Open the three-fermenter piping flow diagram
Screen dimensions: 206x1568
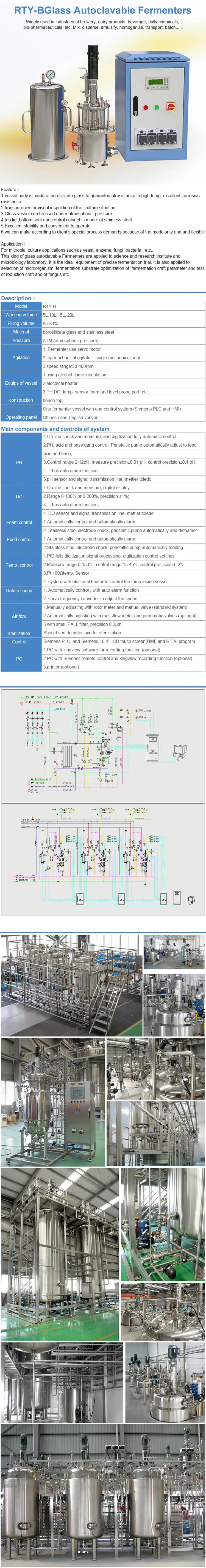[103, 860]
